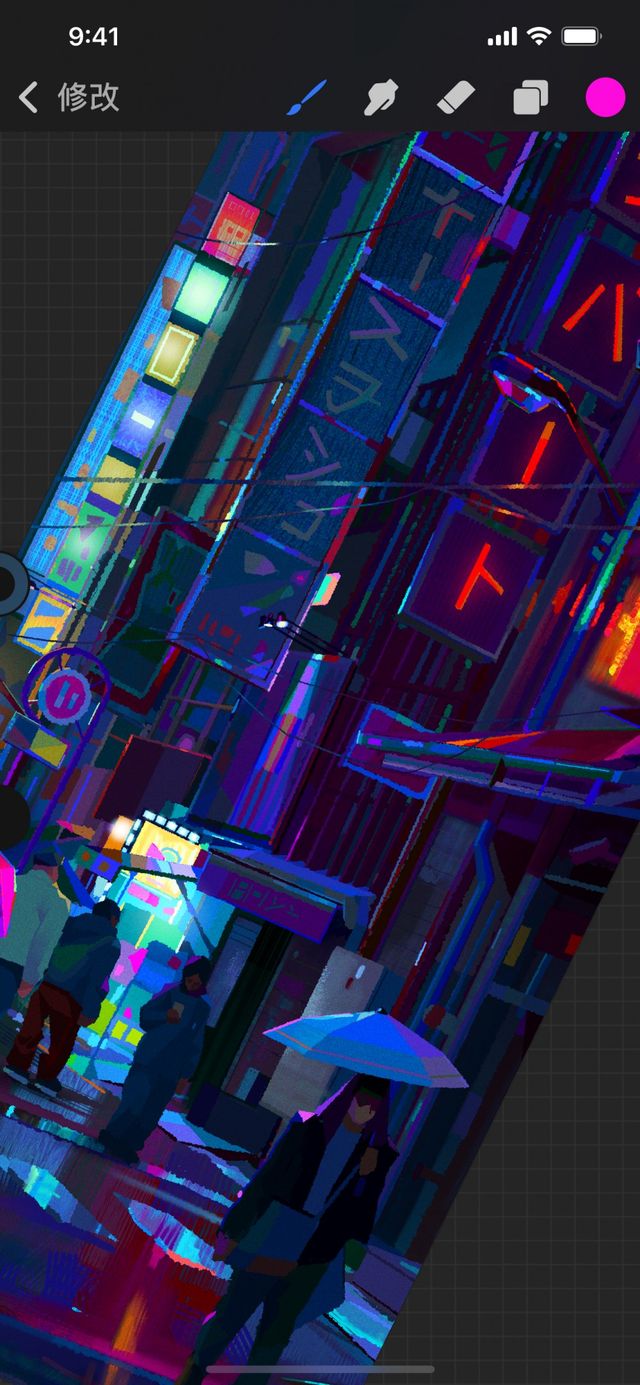This screenshot has width=640, height=1385.
Task: Tap the battery status icon
Action: coord(581,37)
